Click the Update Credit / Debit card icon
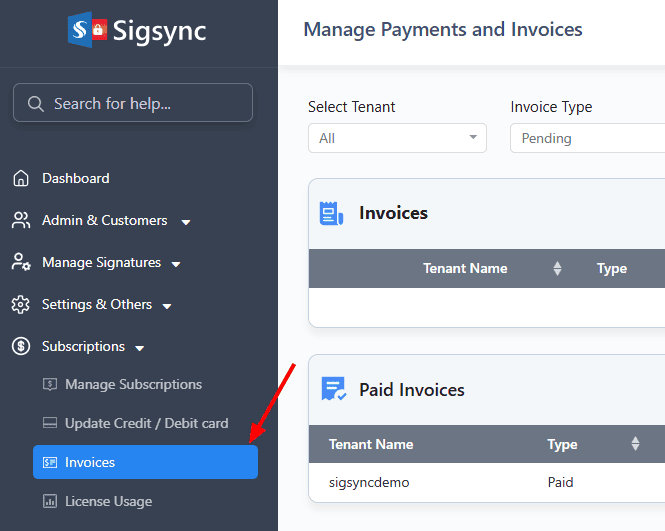665x531 pixels. (50, 424)
